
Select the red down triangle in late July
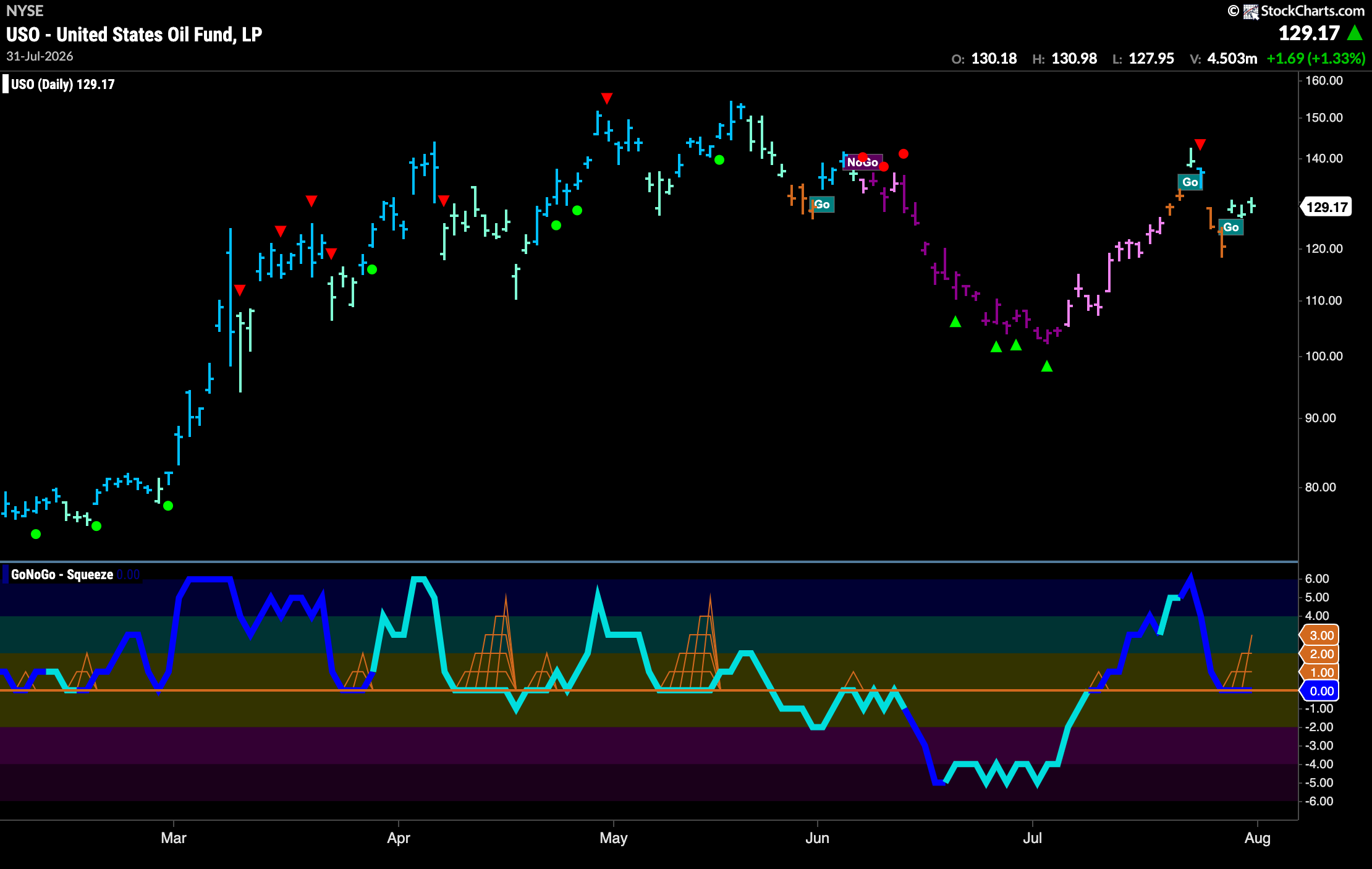pyautogui.click(x=1200, y=145)
